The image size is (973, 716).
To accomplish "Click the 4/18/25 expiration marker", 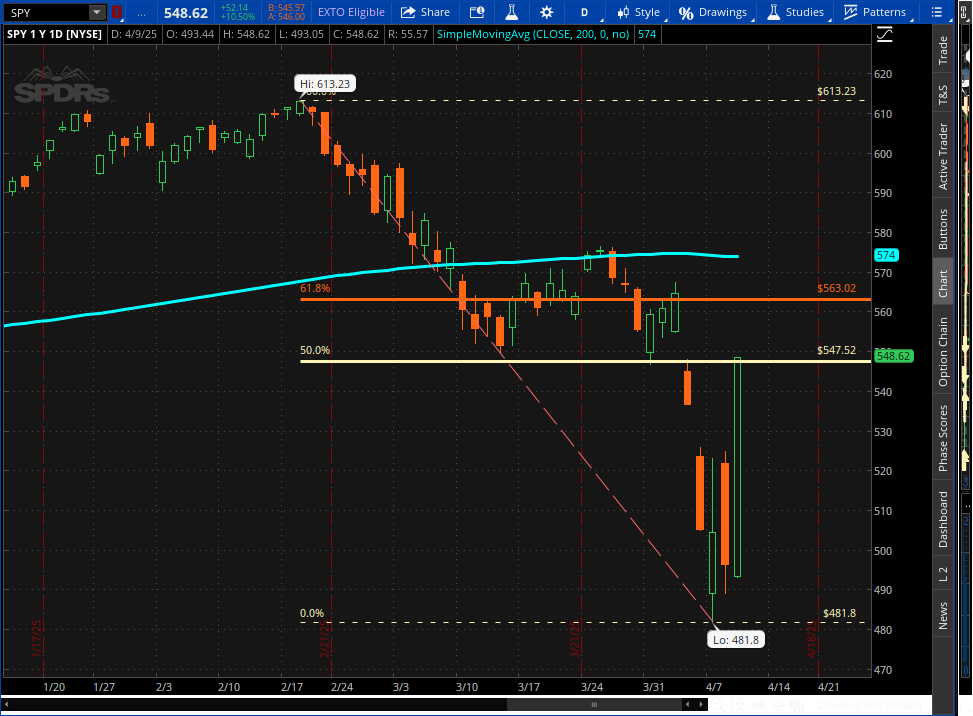I will (812, 639).
